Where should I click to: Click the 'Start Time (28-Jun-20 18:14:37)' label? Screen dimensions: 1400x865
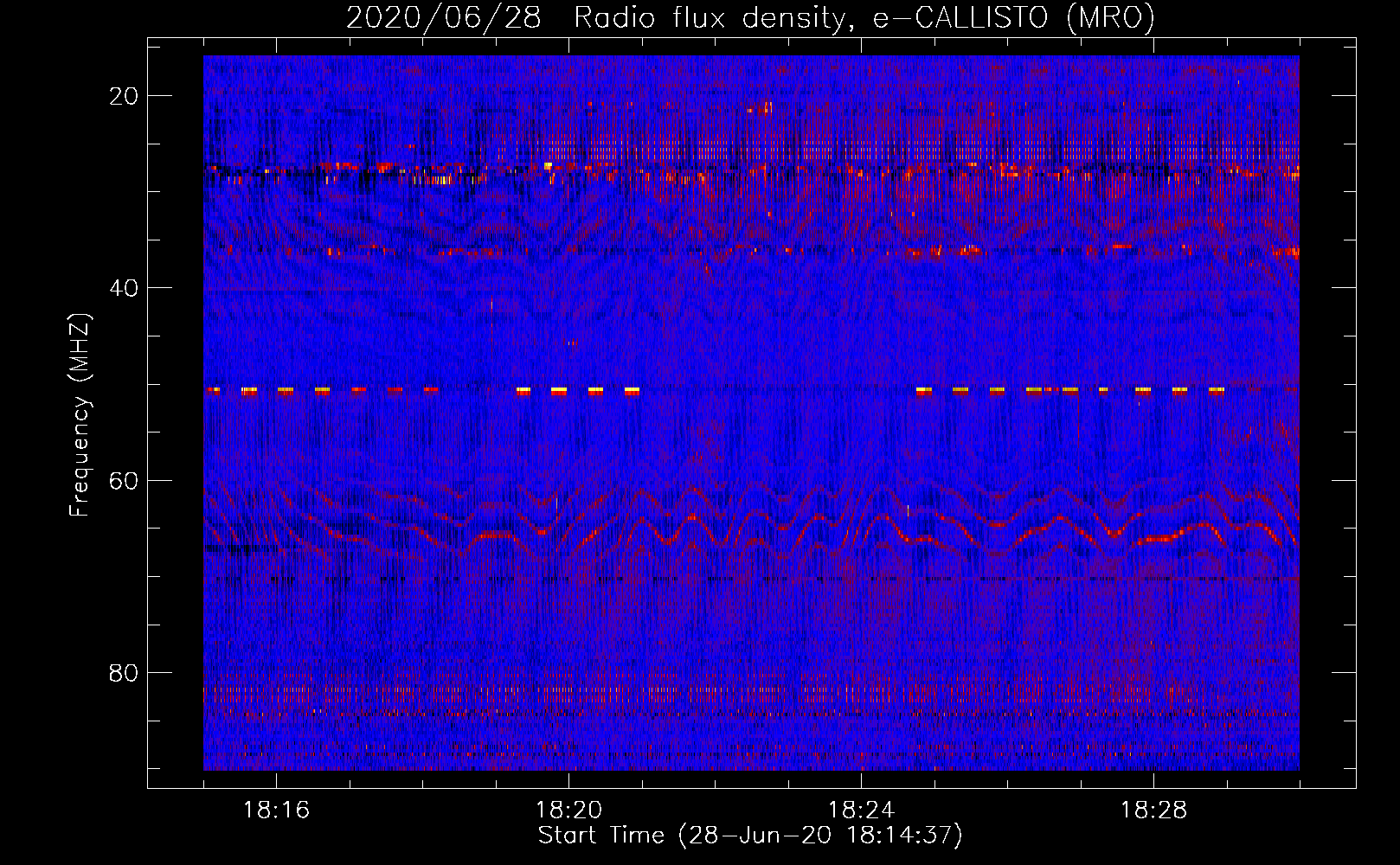point(750,836)
